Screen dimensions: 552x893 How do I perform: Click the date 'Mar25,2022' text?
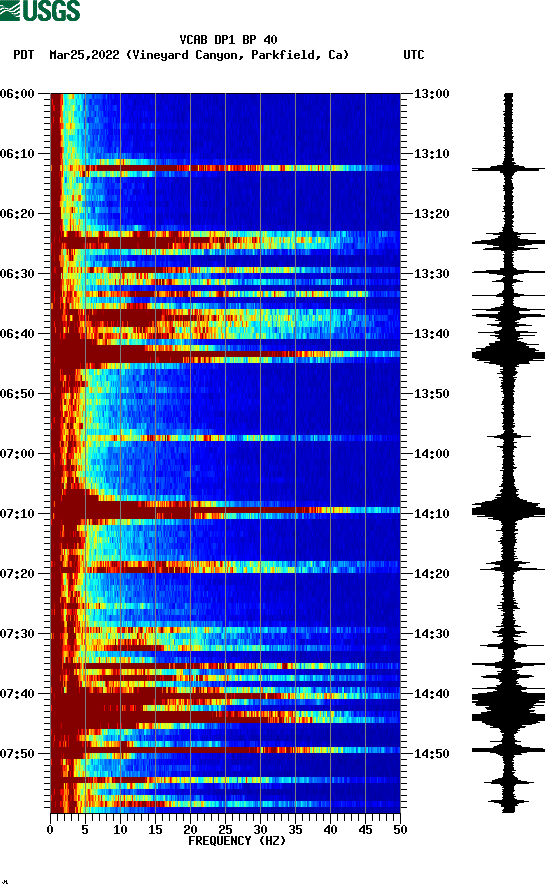click(x=84, y=55)
